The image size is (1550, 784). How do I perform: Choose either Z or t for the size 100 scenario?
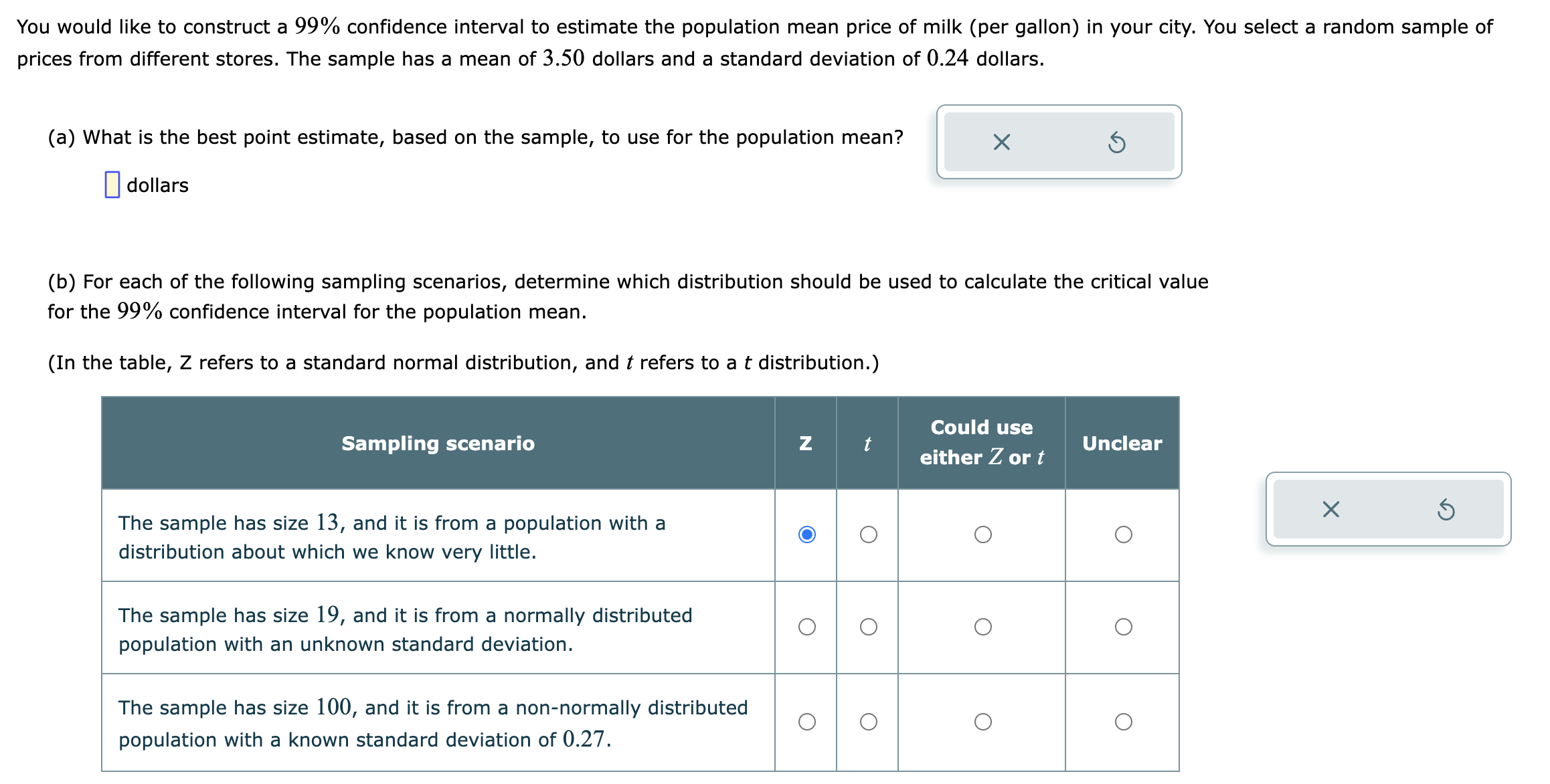(x=982, y=720)
